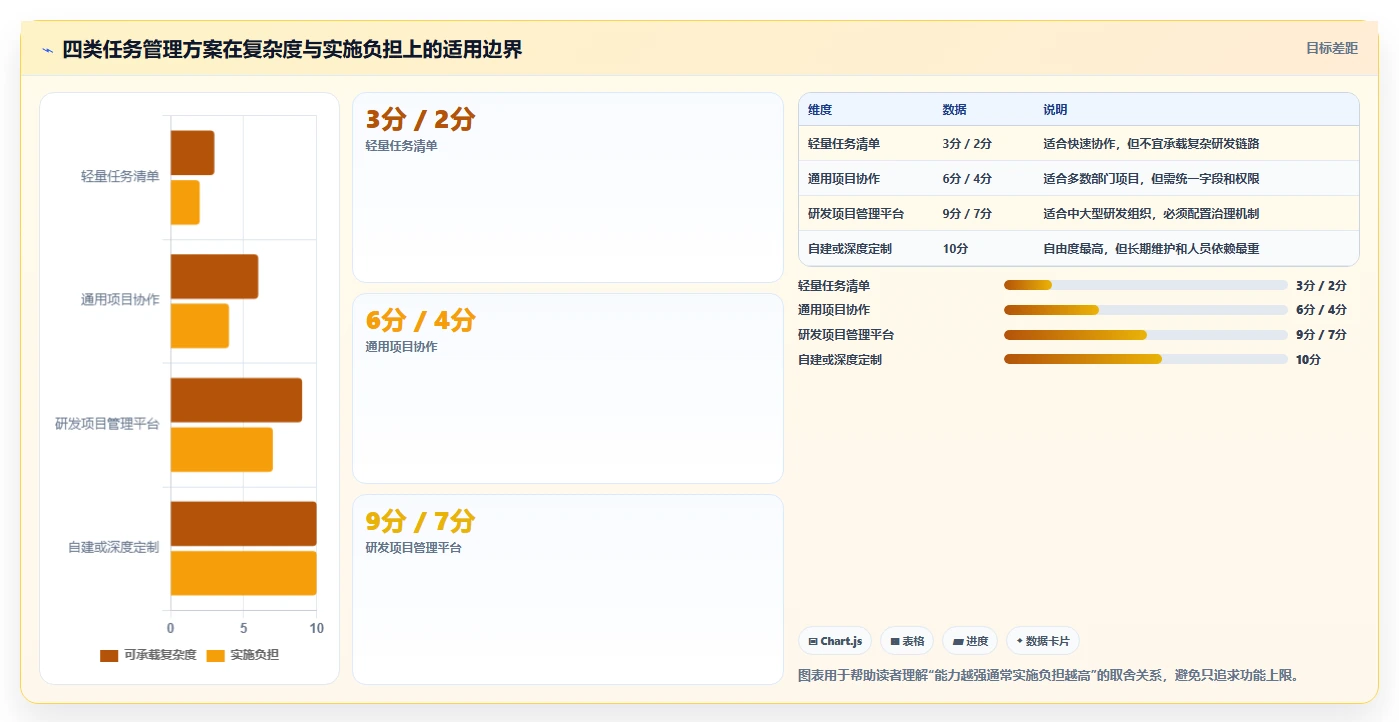Image resolution: width=1399 pixels, height=722 pixels.
Task: Click the Chart.js tag chip
Action: click(x=835, y=641)
